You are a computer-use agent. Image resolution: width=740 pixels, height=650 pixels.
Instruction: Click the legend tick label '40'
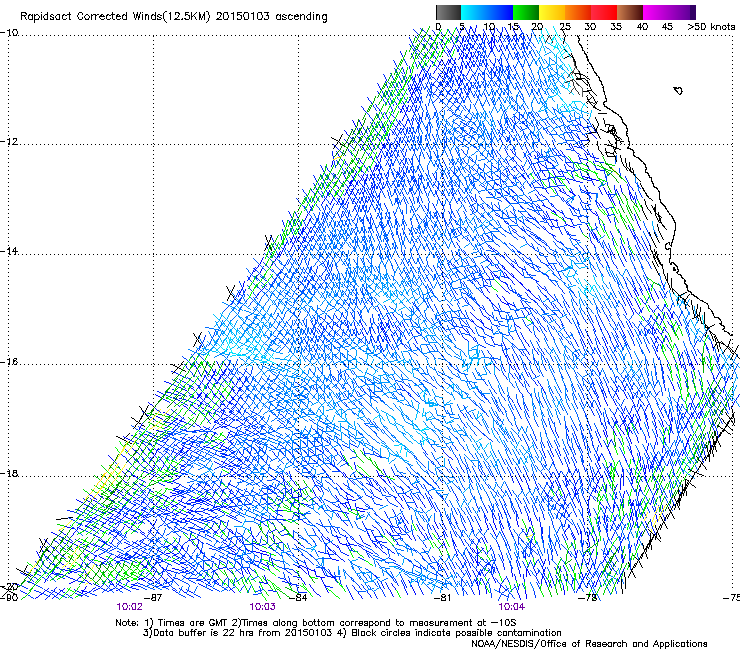(x=642, y=27)
